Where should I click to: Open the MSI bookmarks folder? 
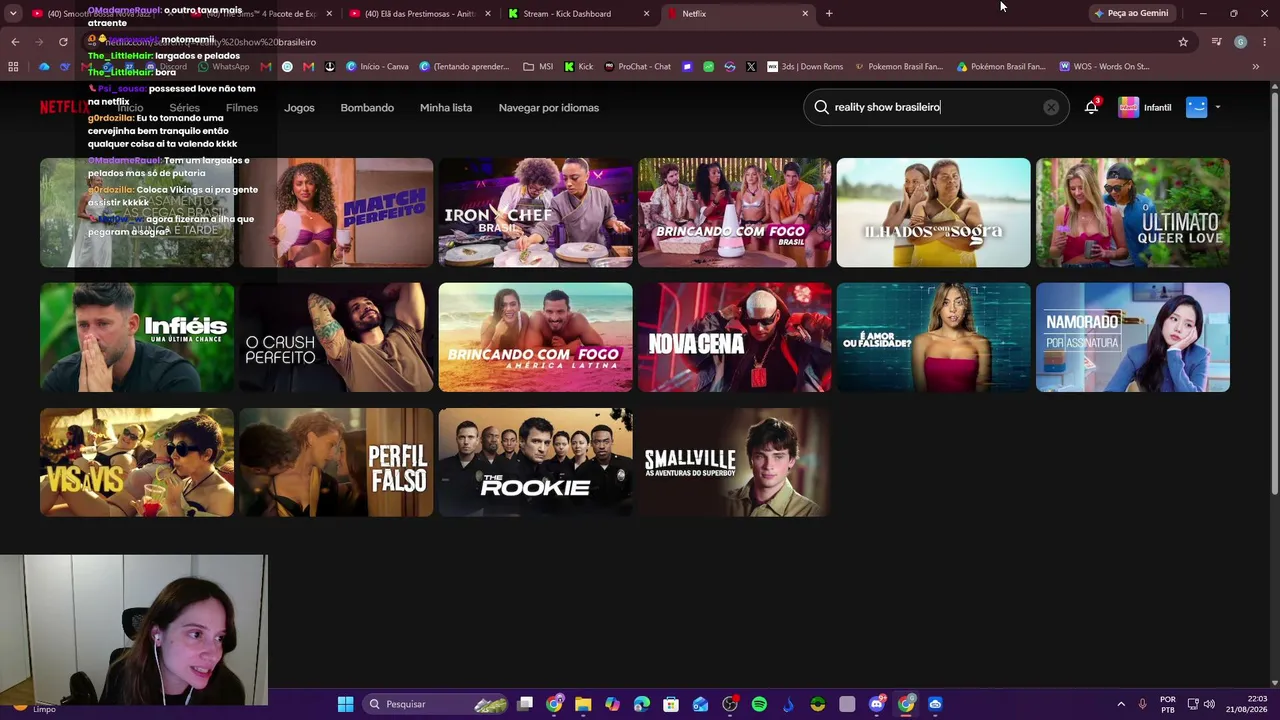[x=538, y=67]
